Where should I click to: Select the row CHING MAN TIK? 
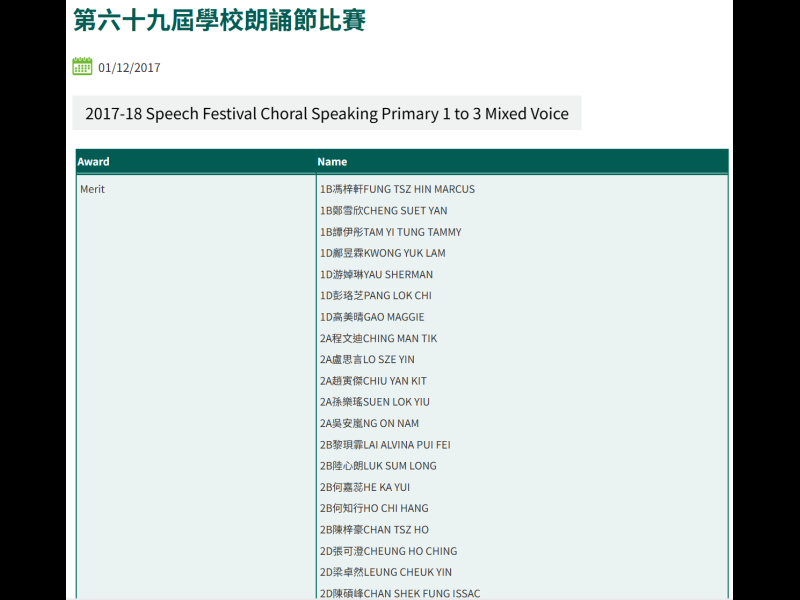(x=378, y=339)
